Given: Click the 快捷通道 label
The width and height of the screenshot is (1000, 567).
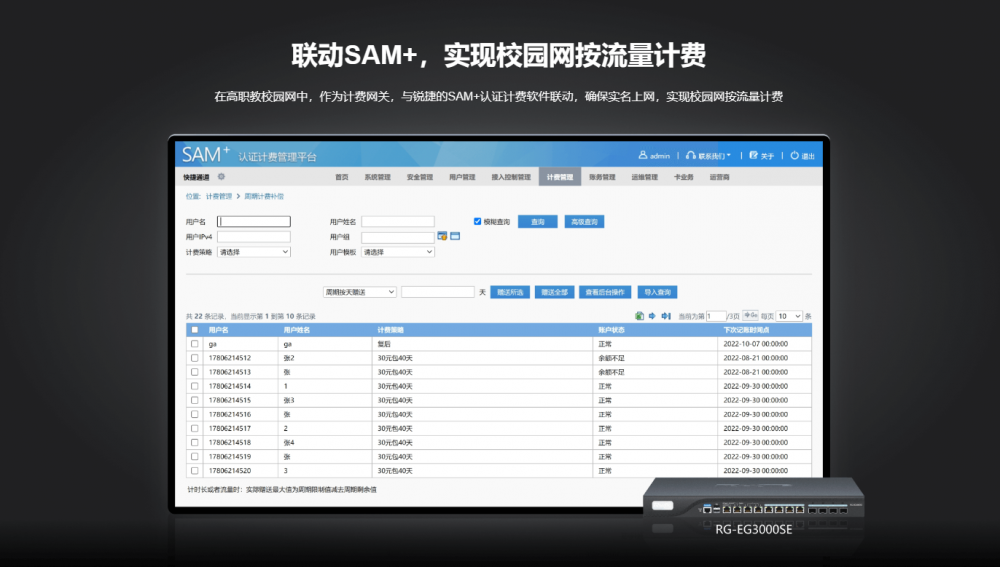Looking at the screenshot, I should click(196, 177).
